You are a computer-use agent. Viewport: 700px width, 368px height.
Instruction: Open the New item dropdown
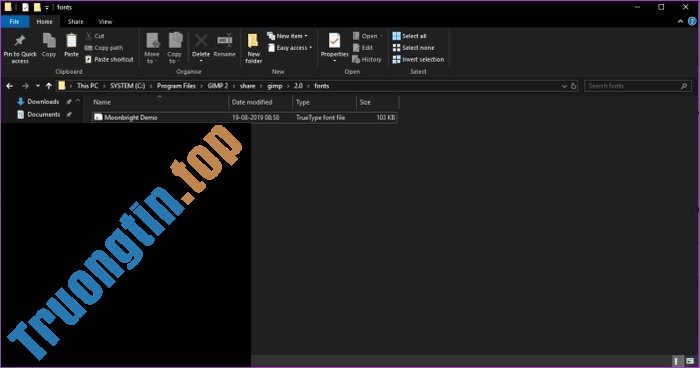(288, 36)
